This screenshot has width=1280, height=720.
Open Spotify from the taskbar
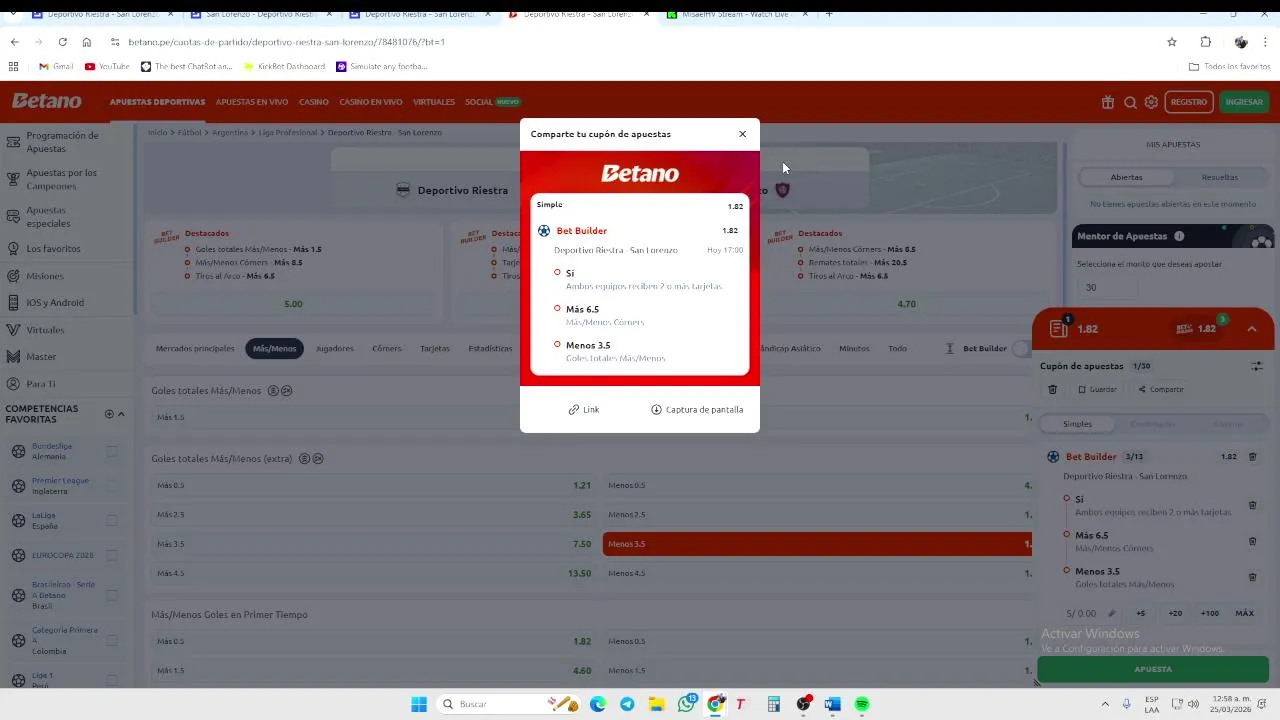862,704
